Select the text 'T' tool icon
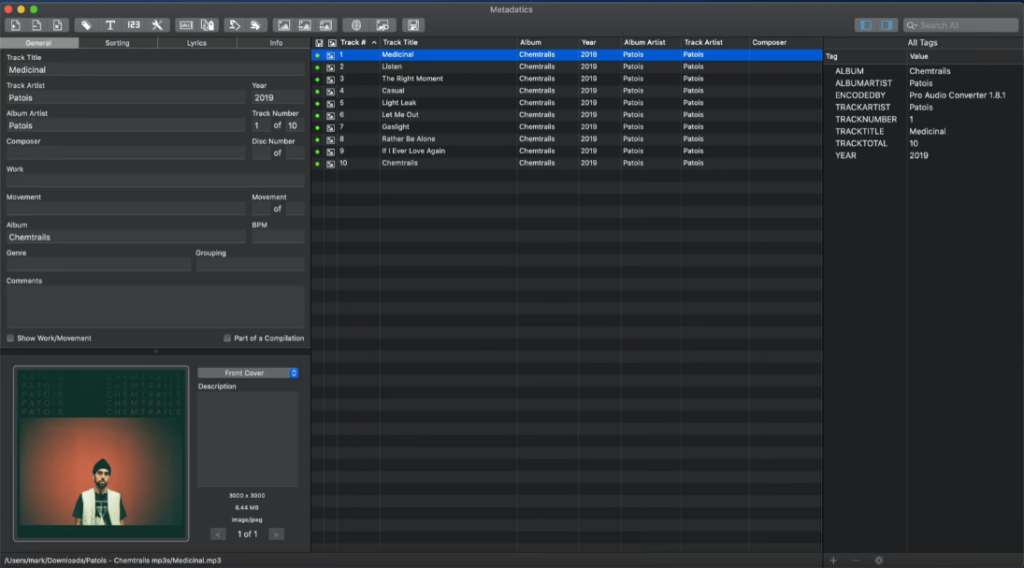 point(110,25)
